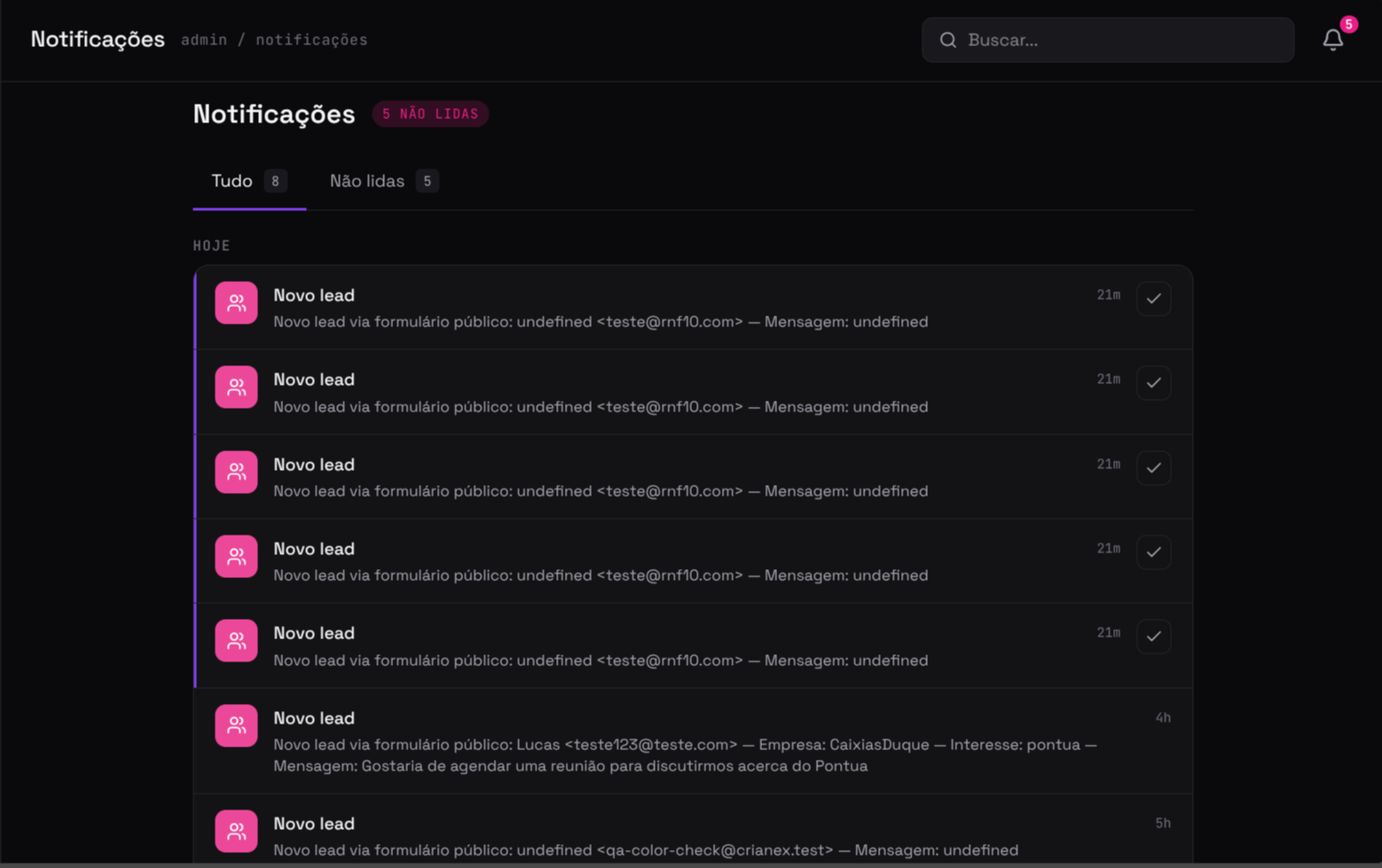The width and height of the screenshot is (1382, 868).
Task: Mark the fourth Novo lead notification as read
Action: click(1153, 552)
